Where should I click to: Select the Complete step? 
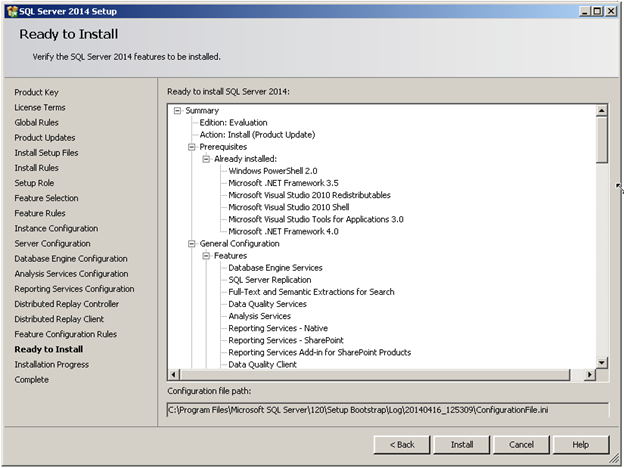(x=32, y=380)
